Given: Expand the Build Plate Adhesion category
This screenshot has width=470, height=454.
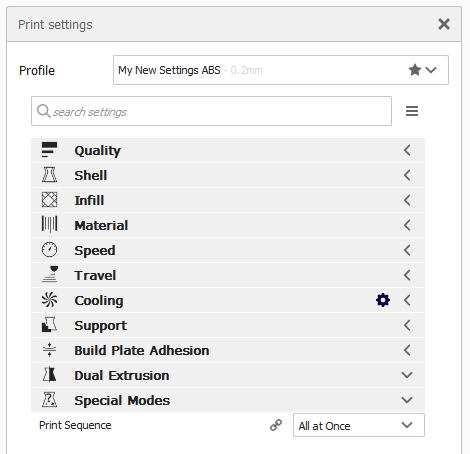Looking at the screenshot, I should (x=407, y=350).
